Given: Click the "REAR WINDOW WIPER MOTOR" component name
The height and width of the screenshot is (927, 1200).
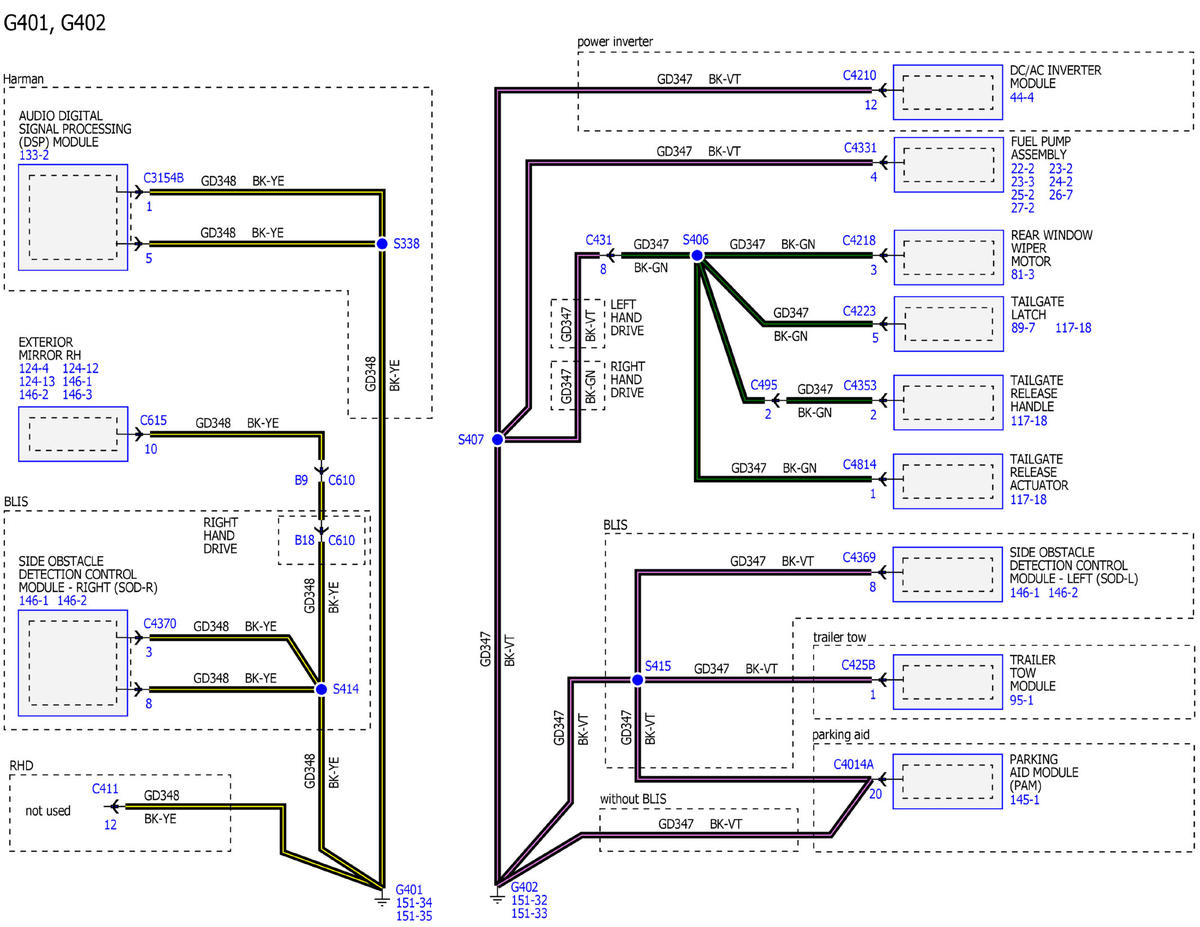Looking at the screenshot, I should (x=1051, y=248).
